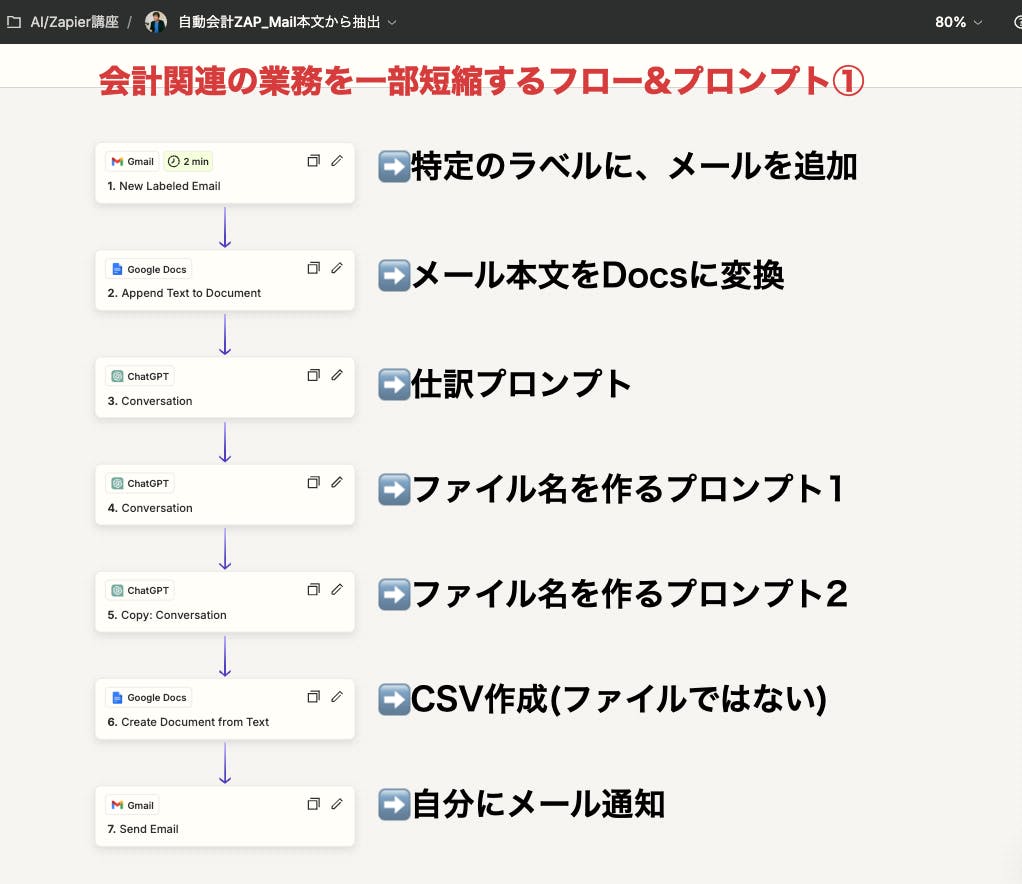Click the Gmail app badge on step 1
The width and height of the screenshot is (1022, 884).
(132, 161)
